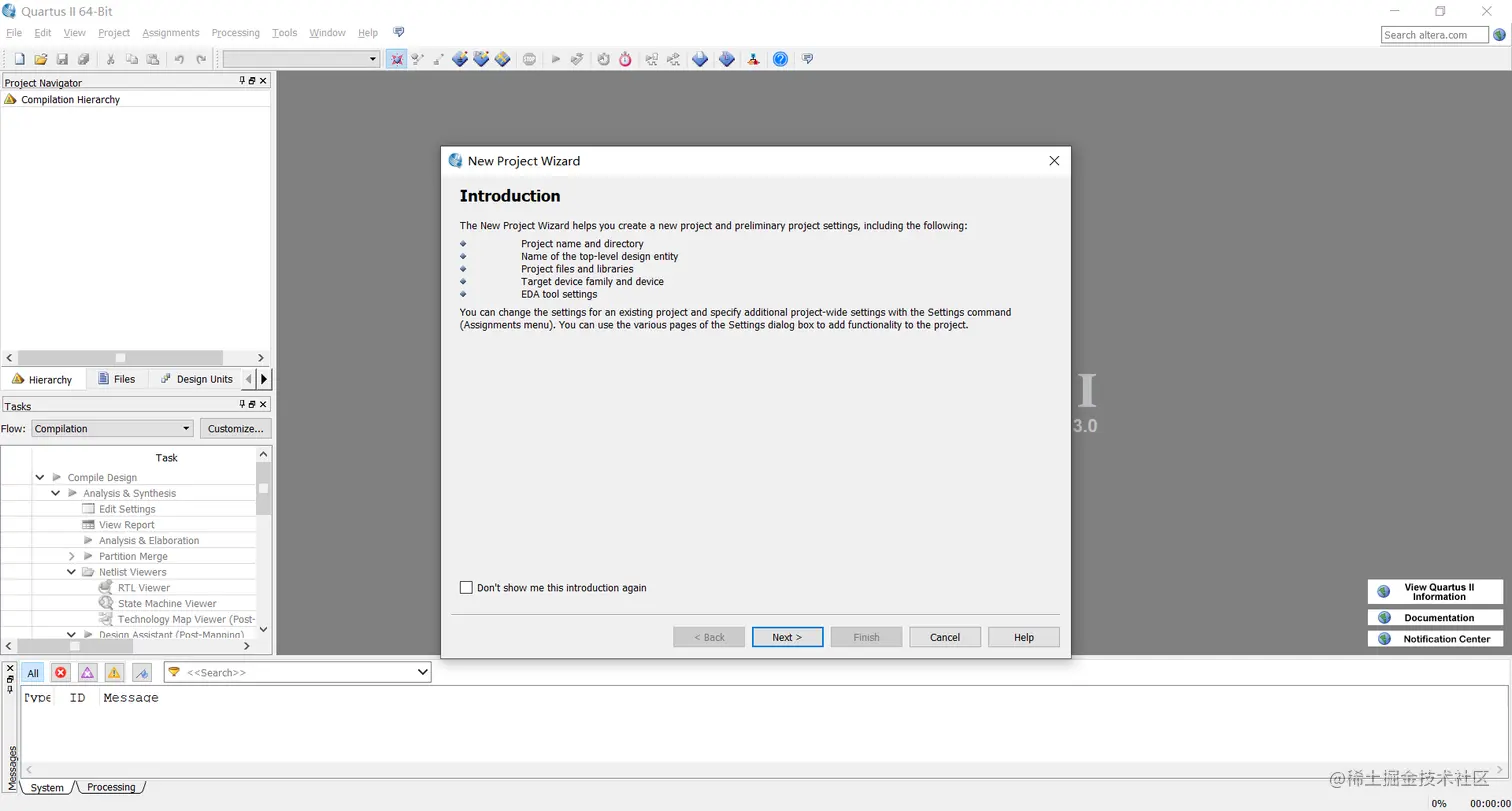Open the Tools menu

click(285, 33)
